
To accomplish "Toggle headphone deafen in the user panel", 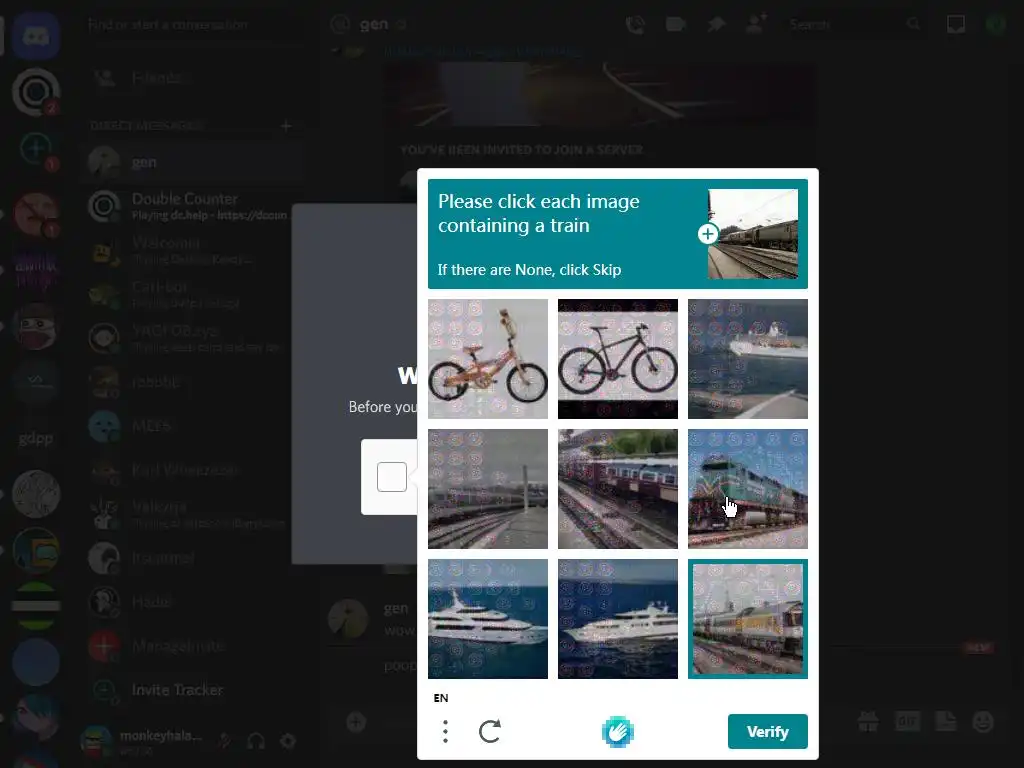I will (x=256, y=741).
